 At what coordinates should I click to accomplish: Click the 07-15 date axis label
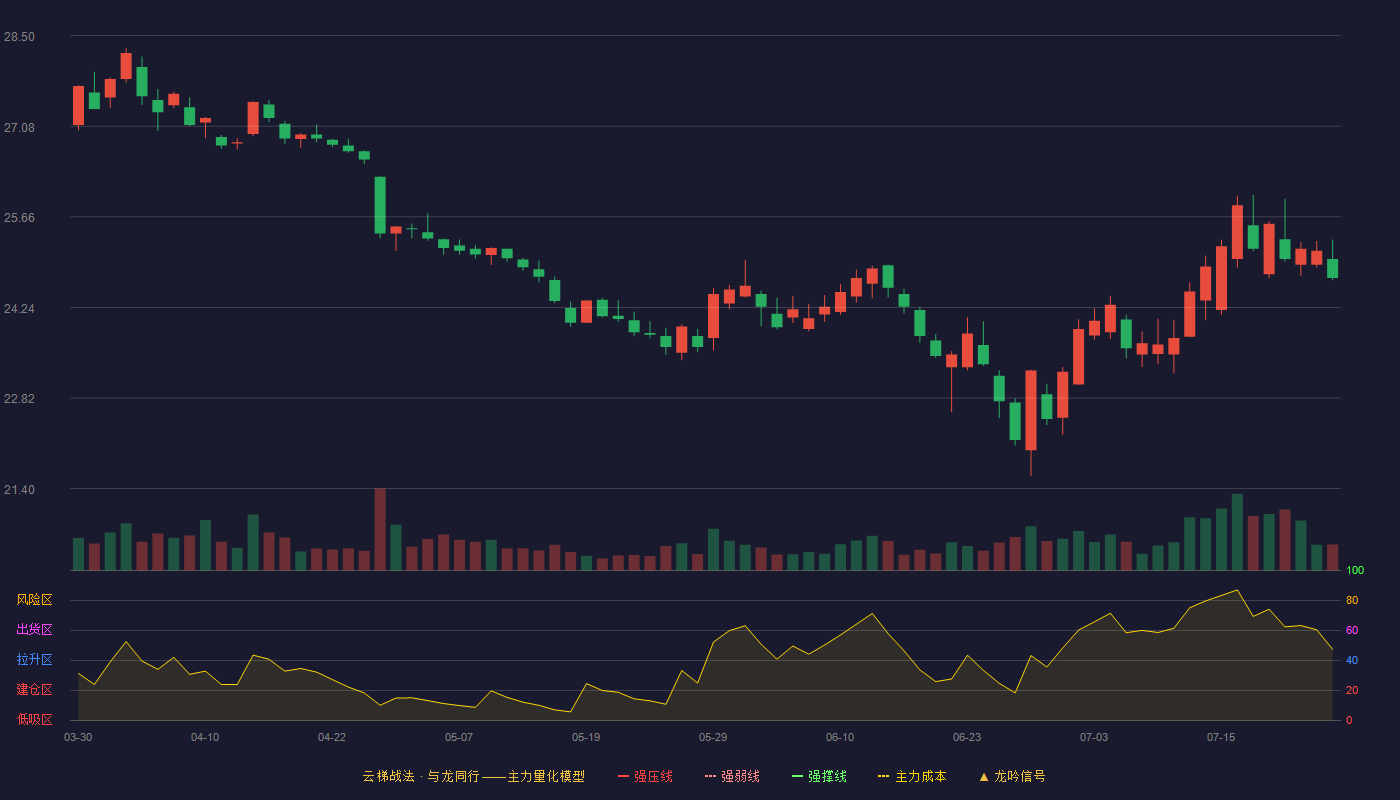point(1221,737)
